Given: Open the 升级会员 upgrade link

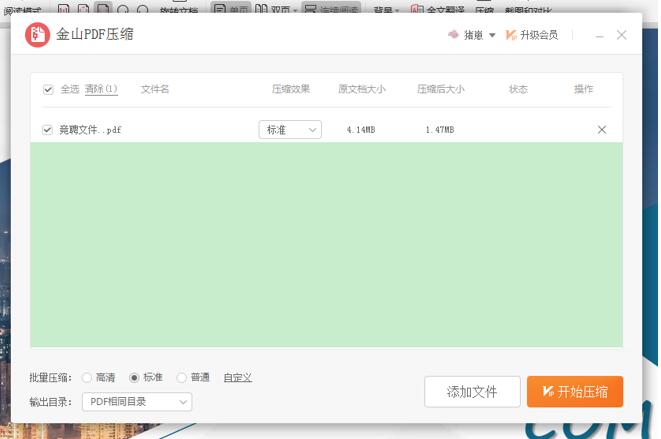Looking at the screenshot, I should tap(532, 35).
